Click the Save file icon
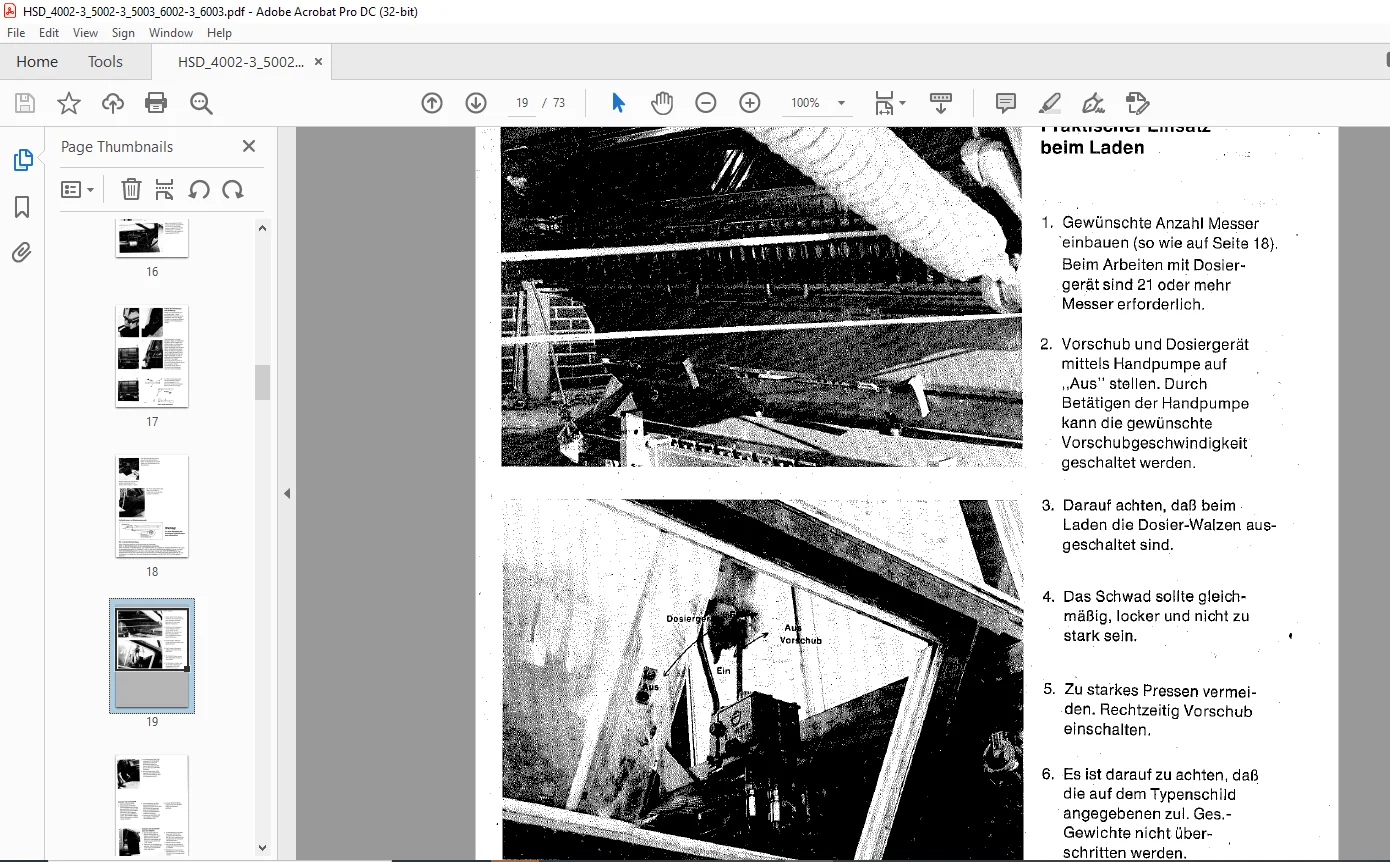 tap(25, 103)
